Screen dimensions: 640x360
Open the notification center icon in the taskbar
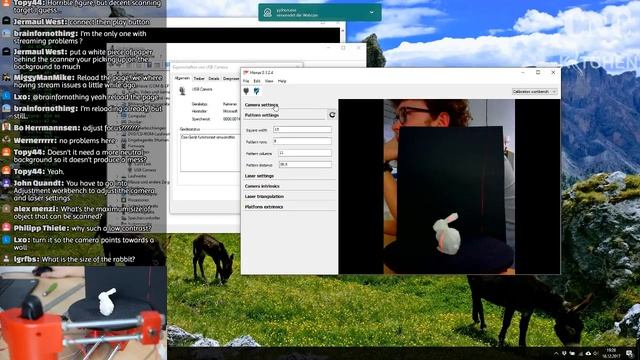pyautogui.click(x=629, y=353)
